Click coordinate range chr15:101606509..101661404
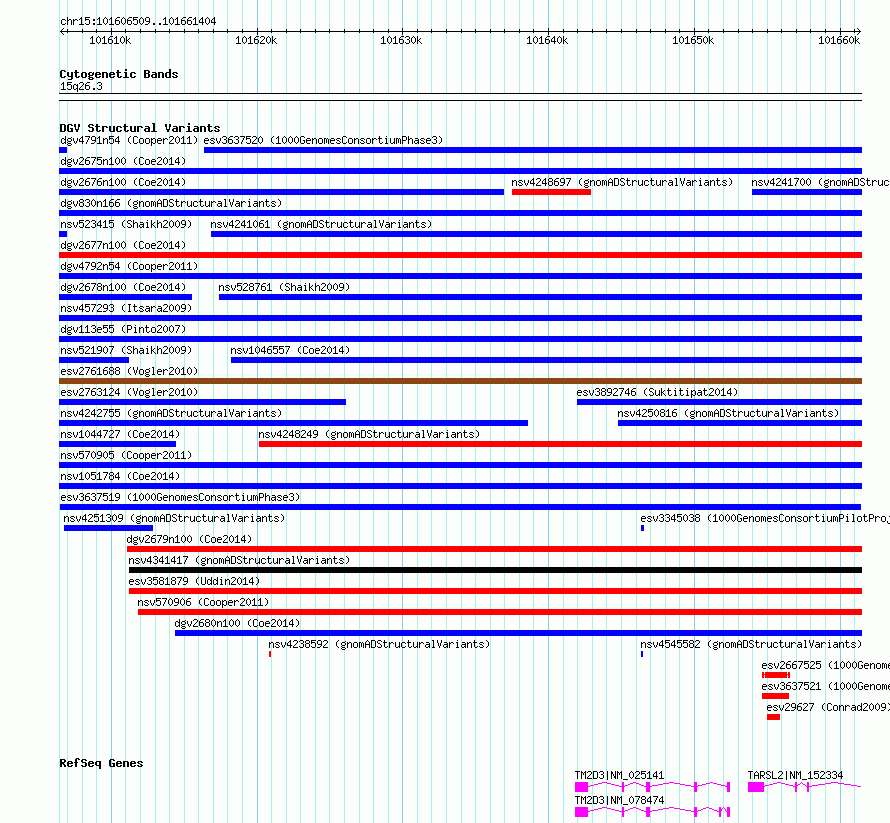The width and height of the screenshot is (890, 823). click(x=138, y=21)
